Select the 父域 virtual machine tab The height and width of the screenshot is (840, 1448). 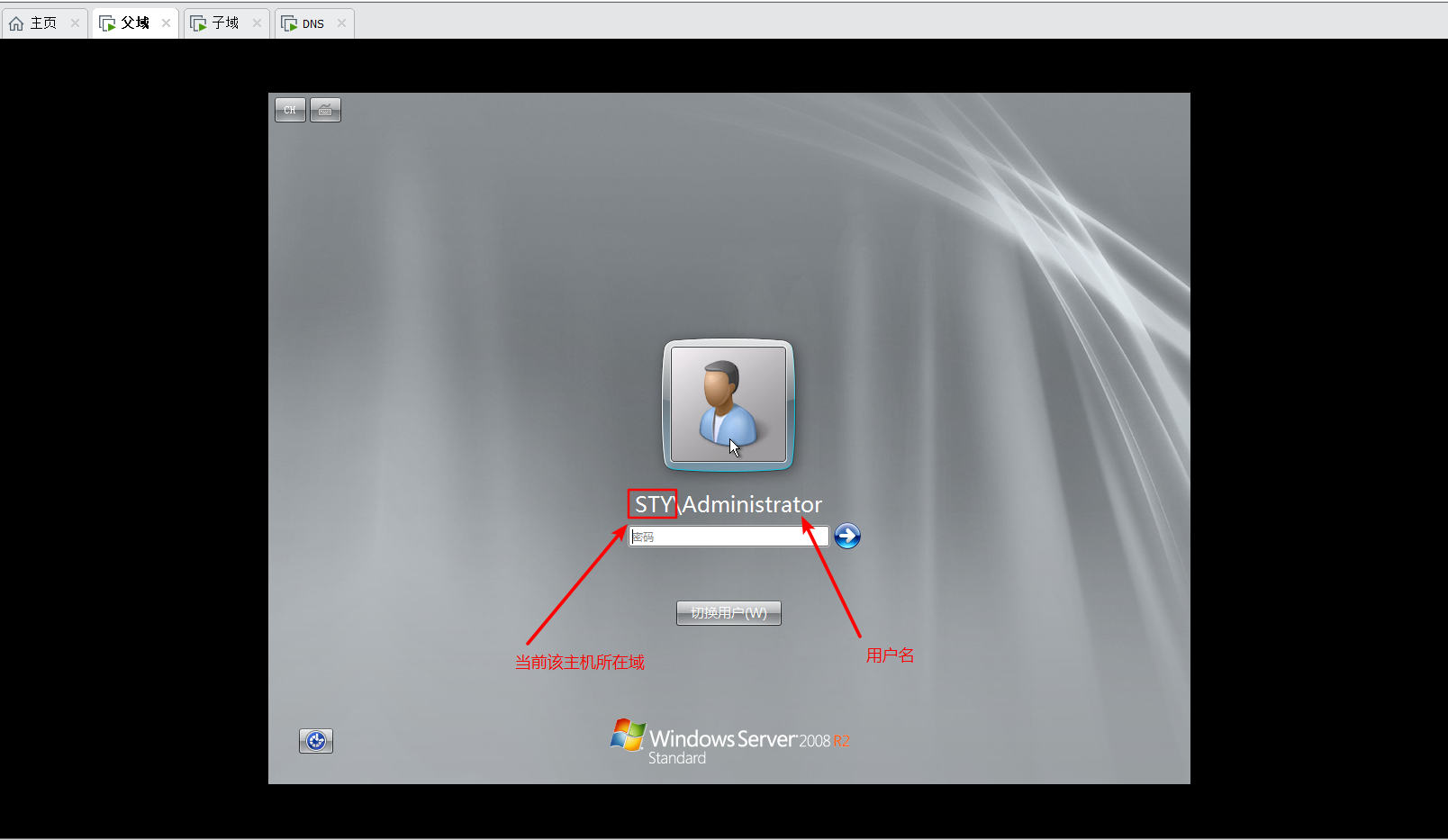pyautogui.click(x=135, y=23)
